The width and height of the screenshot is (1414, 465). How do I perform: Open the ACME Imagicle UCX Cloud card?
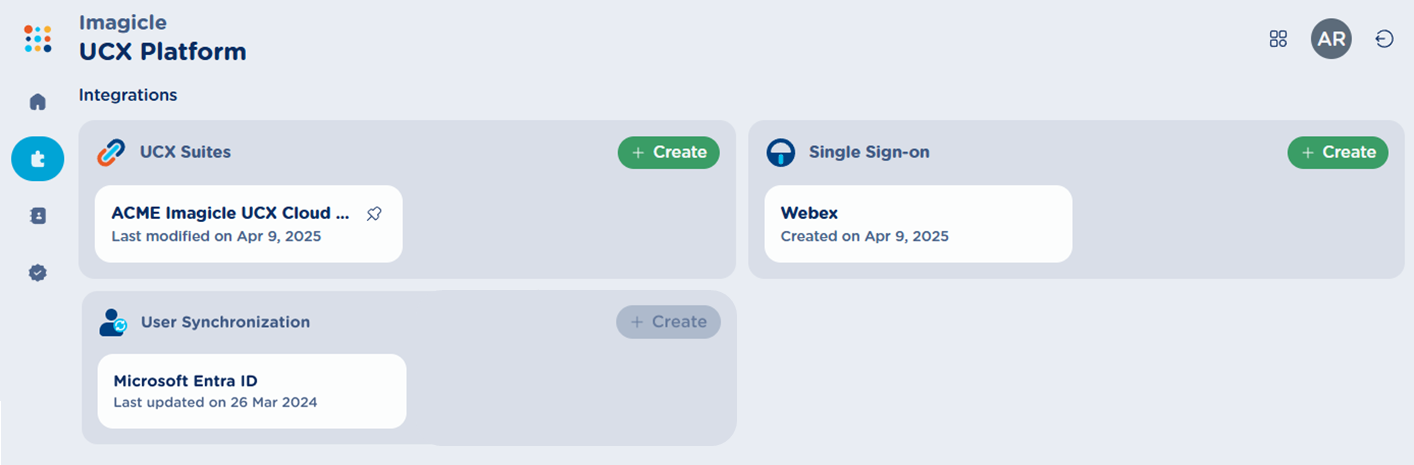tap(230, 224)
